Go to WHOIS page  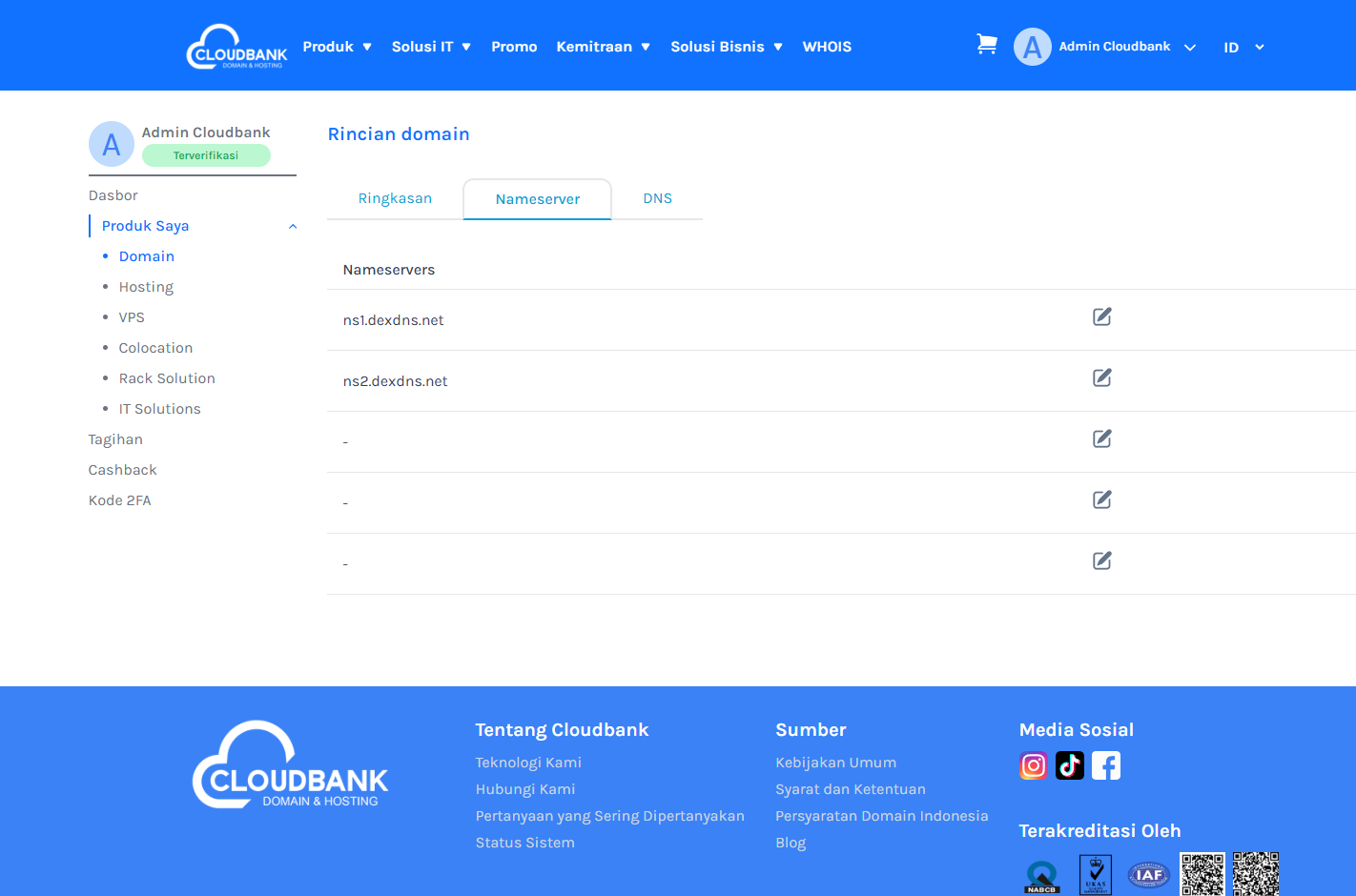(827, 47)
